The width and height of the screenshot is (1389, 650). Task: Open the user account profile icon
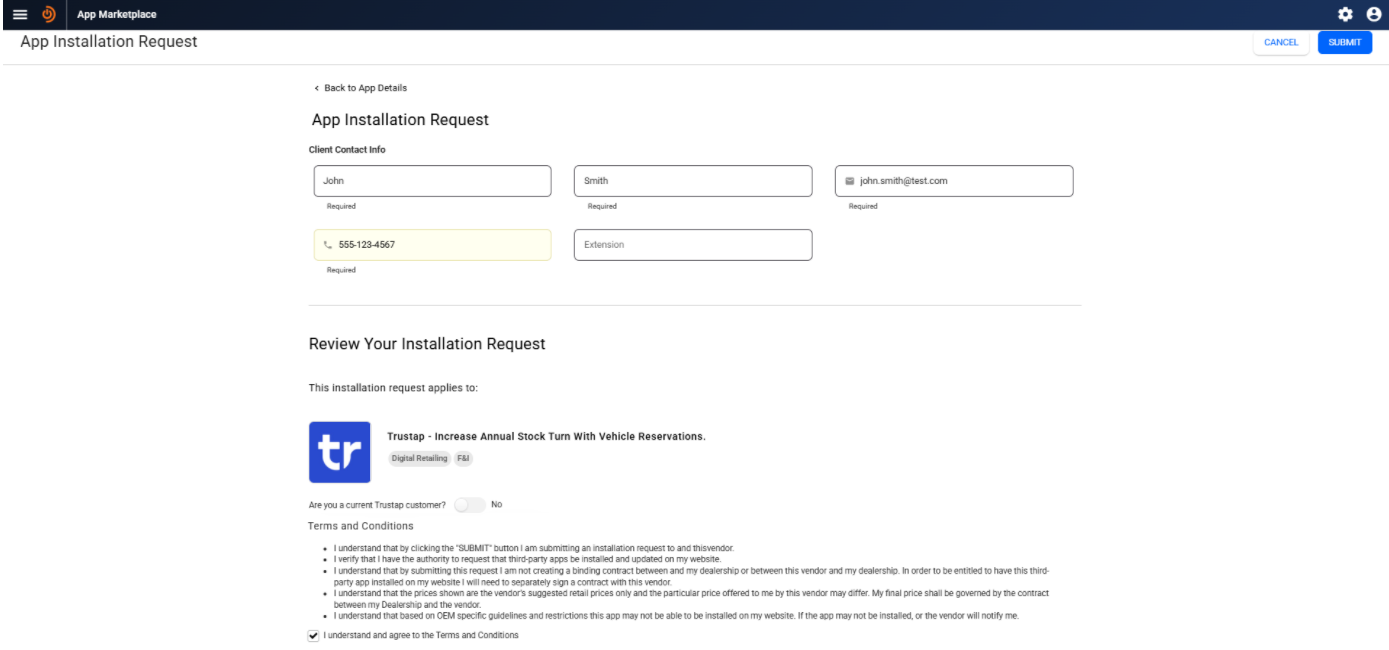1373,14
